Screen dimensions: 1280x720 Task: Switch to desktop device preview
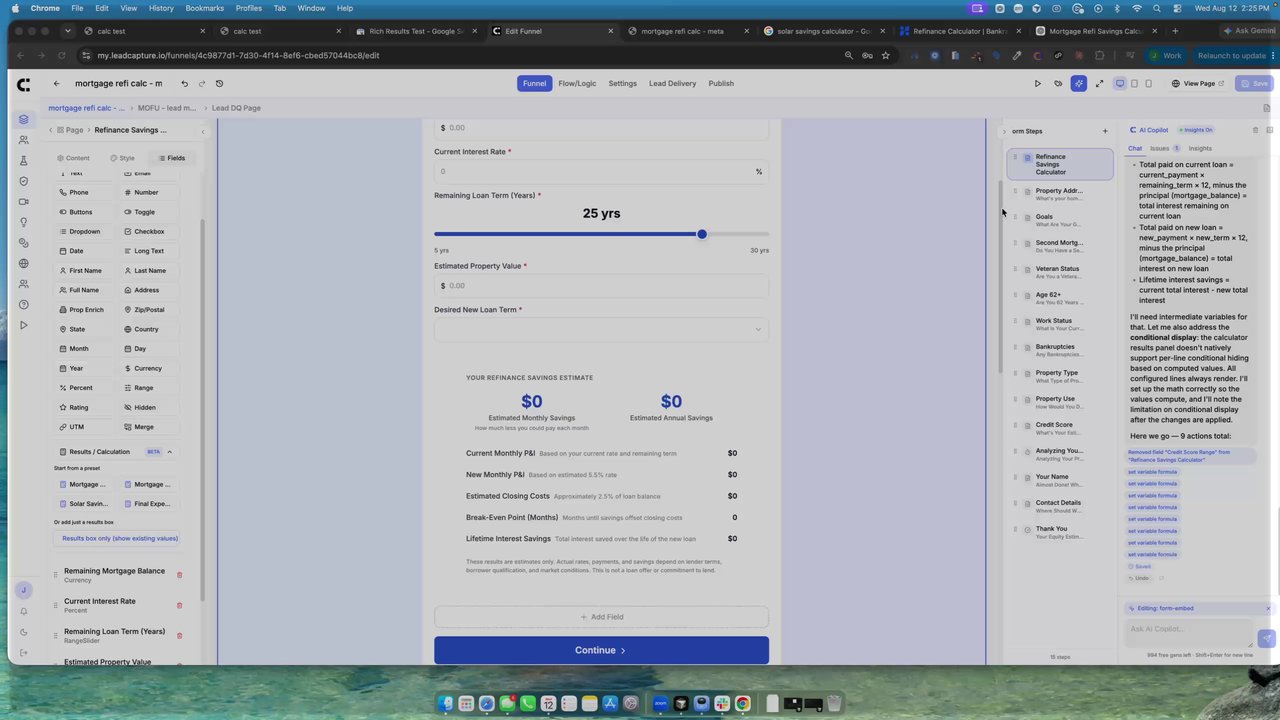click(1120, 83)
